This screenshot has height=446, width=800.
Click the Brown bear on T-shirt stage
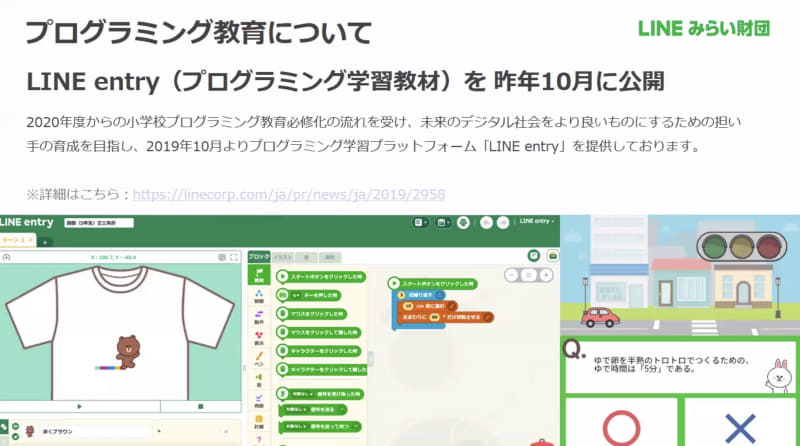point(127,351)
